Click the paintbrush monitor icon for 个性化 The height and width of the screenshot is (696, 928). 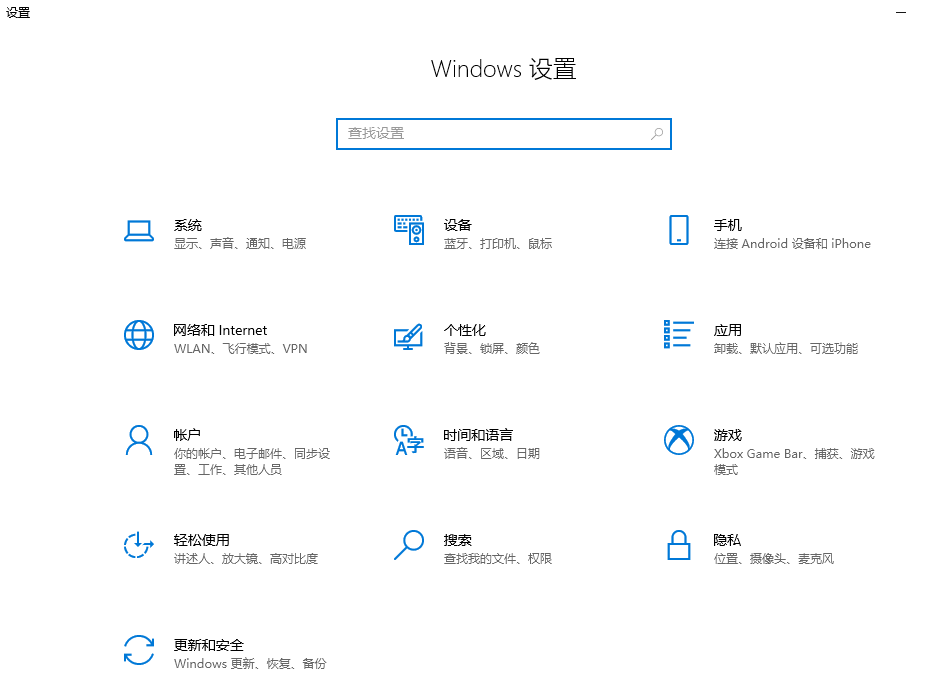pyautogui.click(x=409, y=336)
